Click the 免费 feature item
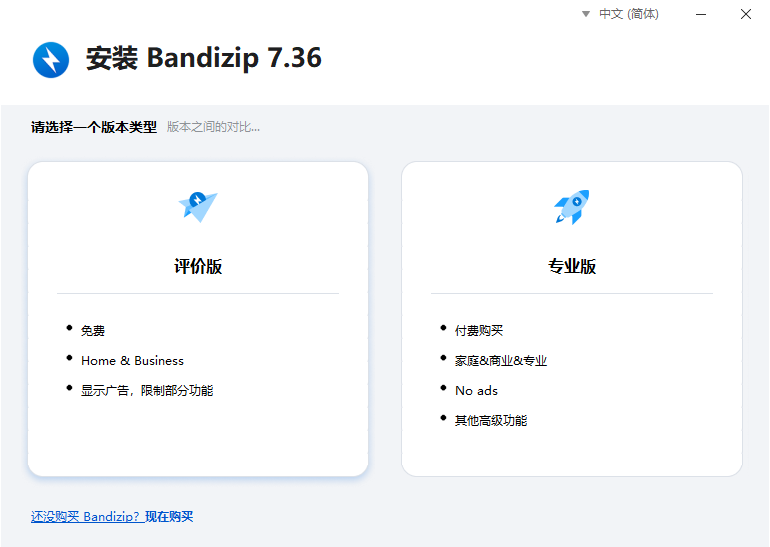This screenshot has height=547, width=770. 93,331
